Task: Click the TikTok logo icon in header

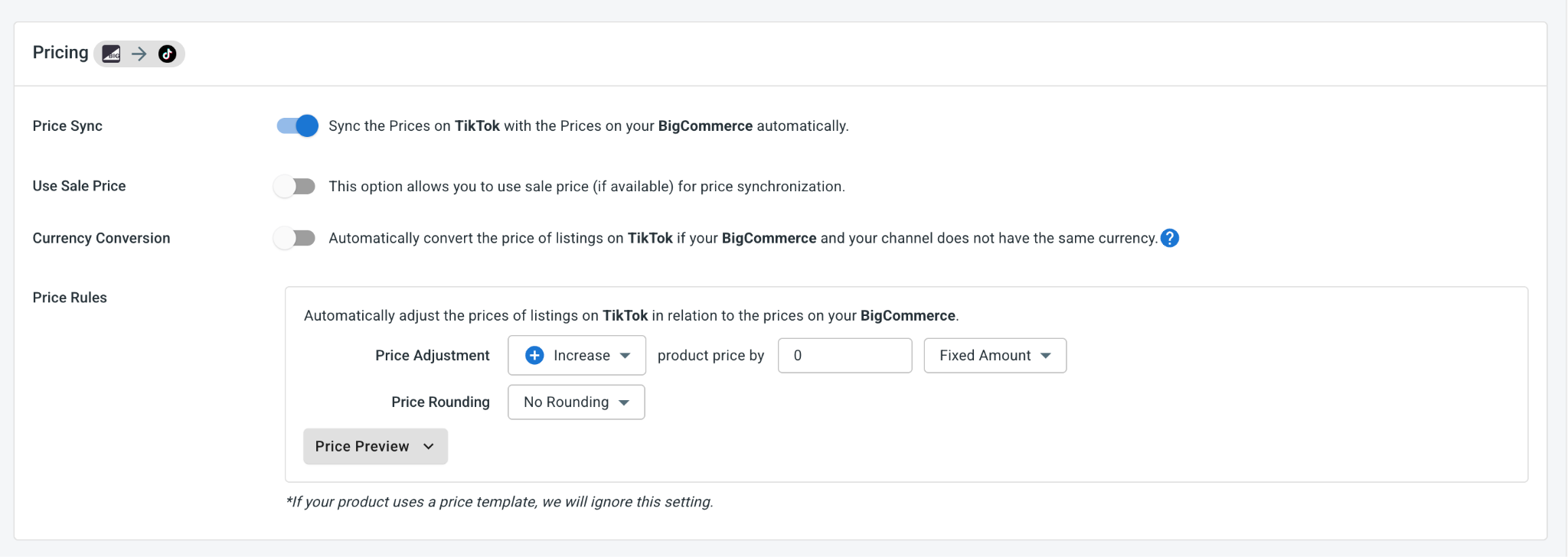Action: pyautogui.click(x=167, y=54)
